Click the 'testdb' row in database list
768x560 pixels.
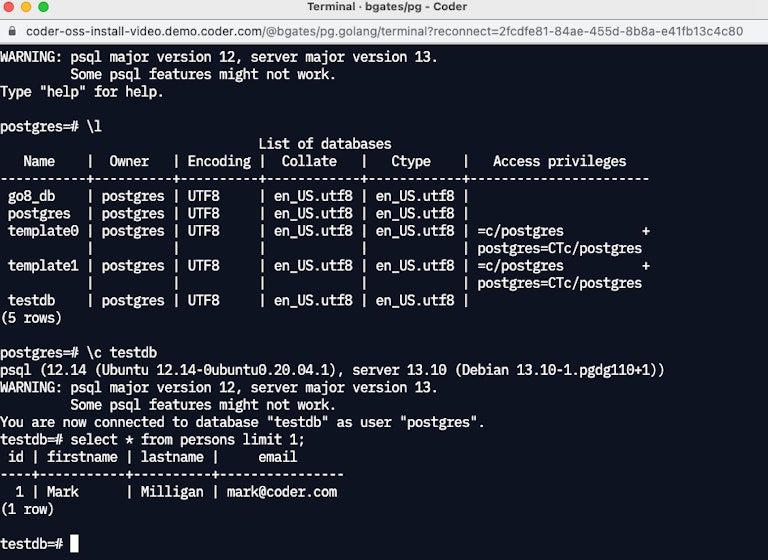[x=237, y=300]
